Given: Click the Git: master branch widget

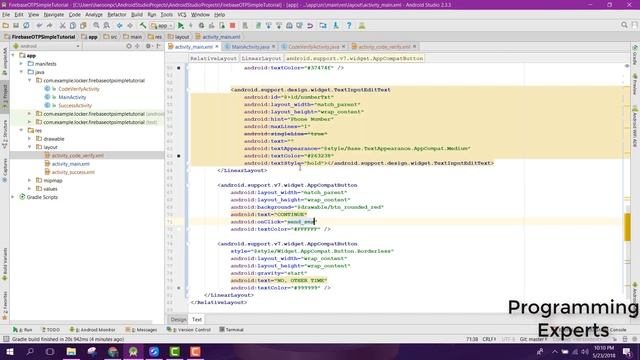Looking at the screenshot, I should pos(533,339).
